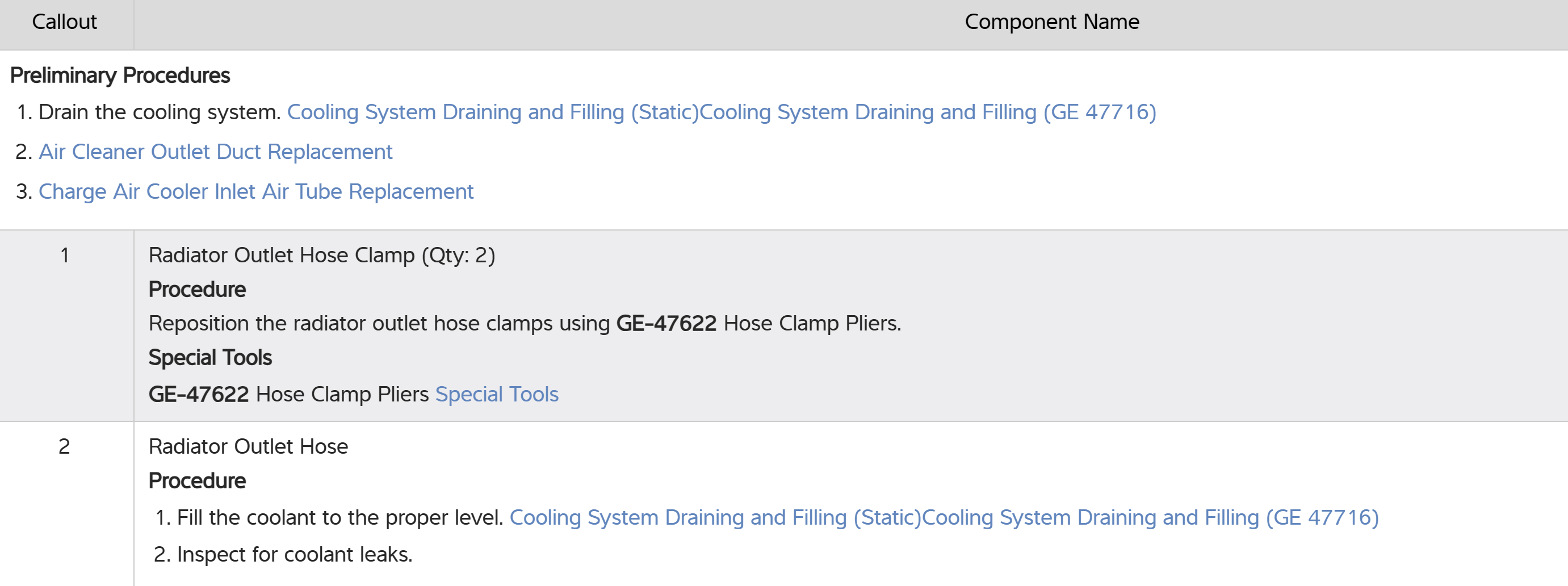Open GE 47716 draining link in drain step
1568x586 pixels.
[928, 112]
